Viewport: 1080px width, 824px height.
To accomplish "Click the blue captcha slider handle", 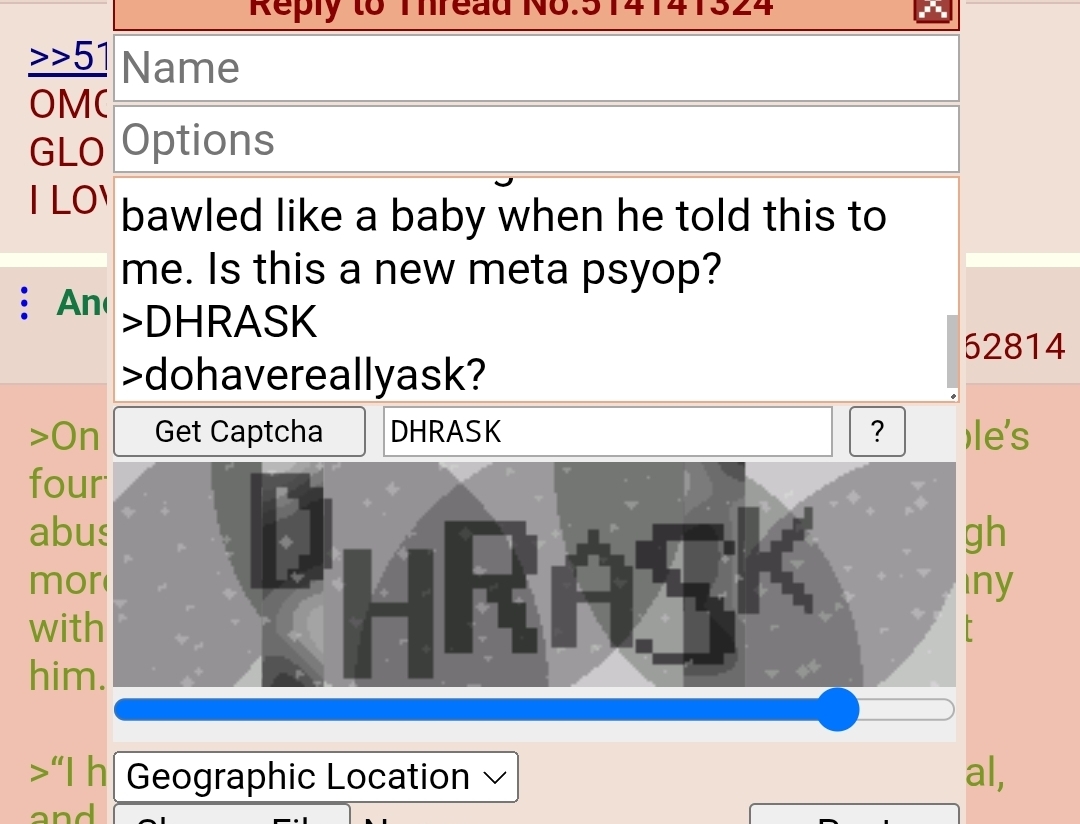I will (838, 709).
